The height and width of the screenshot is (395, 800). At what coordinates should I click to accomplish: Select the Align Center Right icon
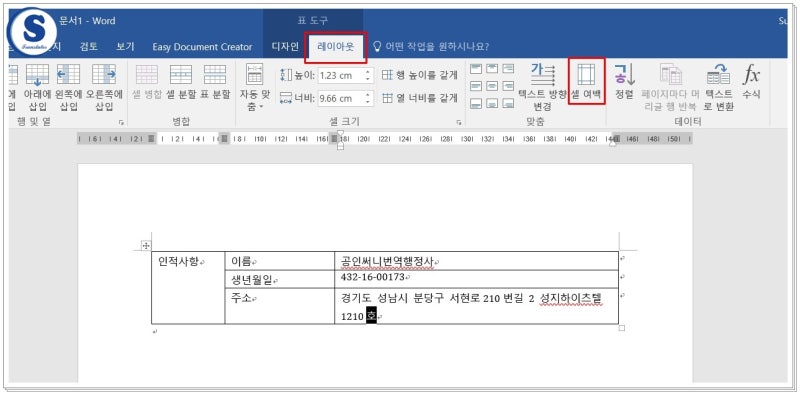pos(508,86)
